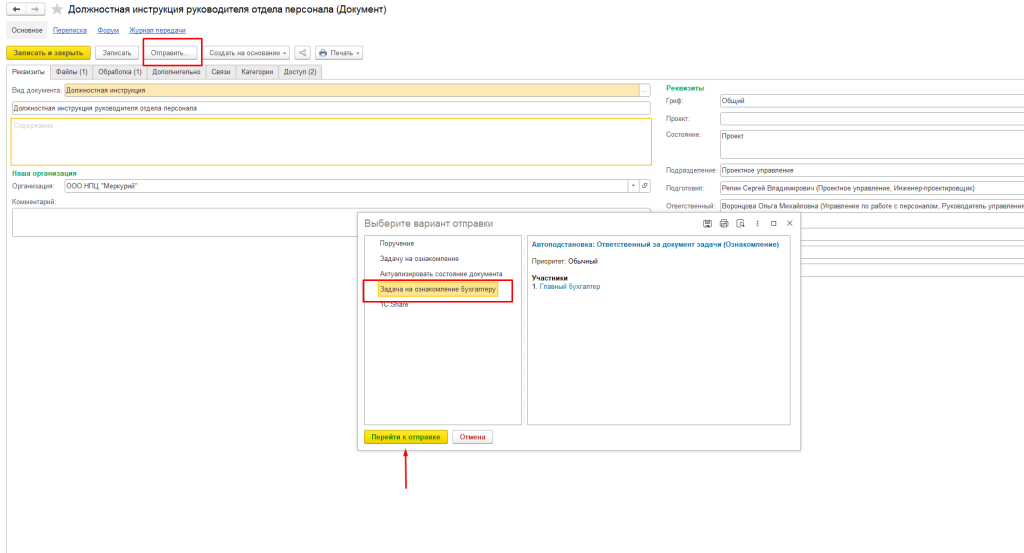Screen dimensions: 1024x553
Task: Open the Организация field link icon
Action: (x=645, y=185)
